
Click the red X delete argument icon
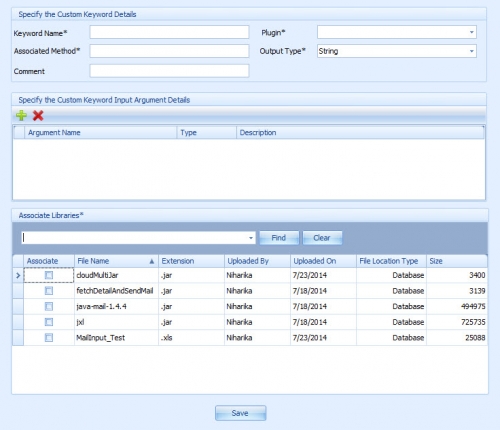click(38, 115)
